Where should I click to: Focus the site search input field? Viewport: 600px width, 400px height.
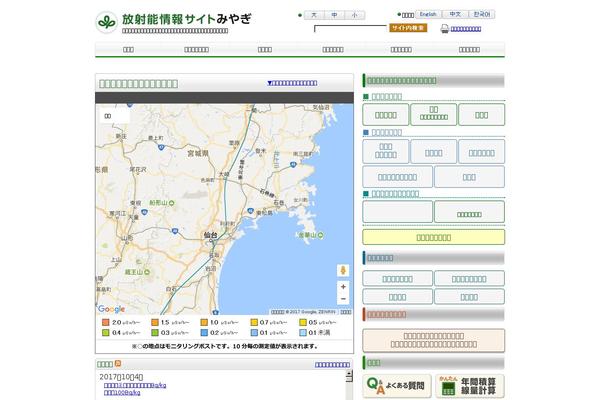(x=350, y=28)
